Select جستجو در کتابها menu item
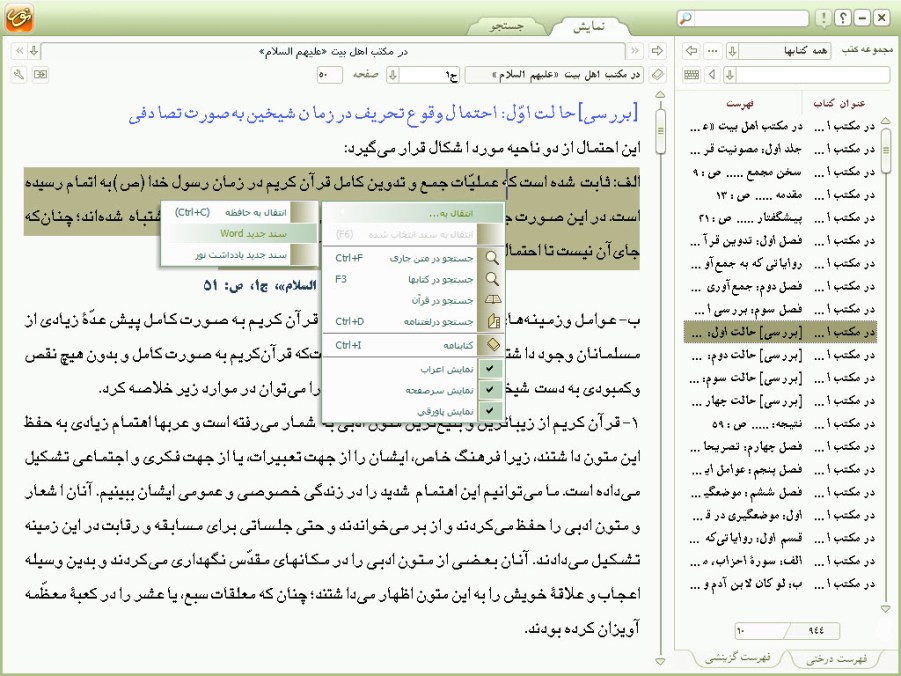The height and width of the screenshot is (676, 901). point(414,279)
